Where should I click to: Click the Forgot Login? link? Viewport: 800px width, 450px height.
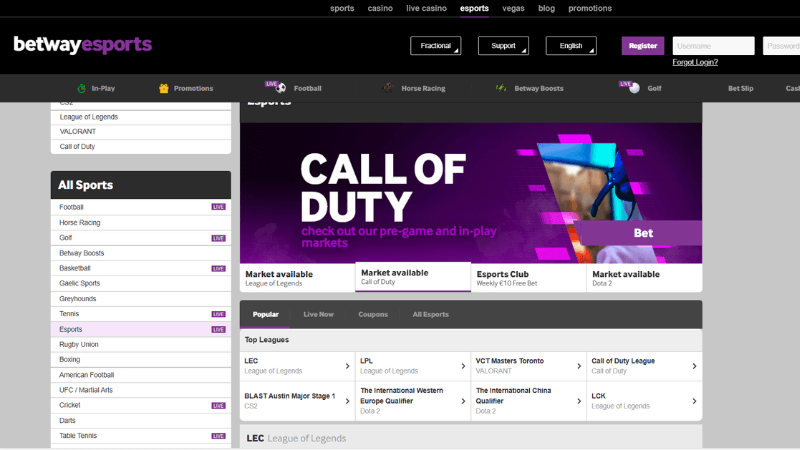pos(695,62)
